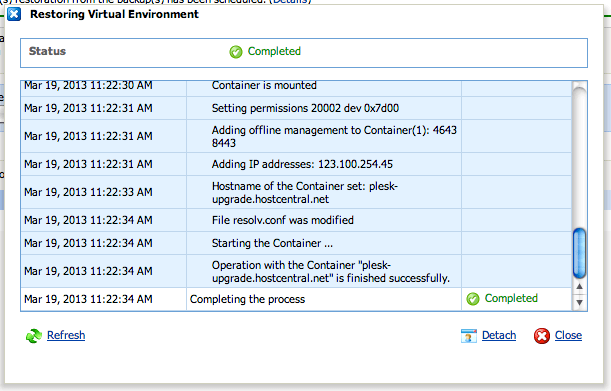This screenshot has width=611, height=391.
Task: Select 'Hostname of the Container set' entry
Action: point(305,192)
